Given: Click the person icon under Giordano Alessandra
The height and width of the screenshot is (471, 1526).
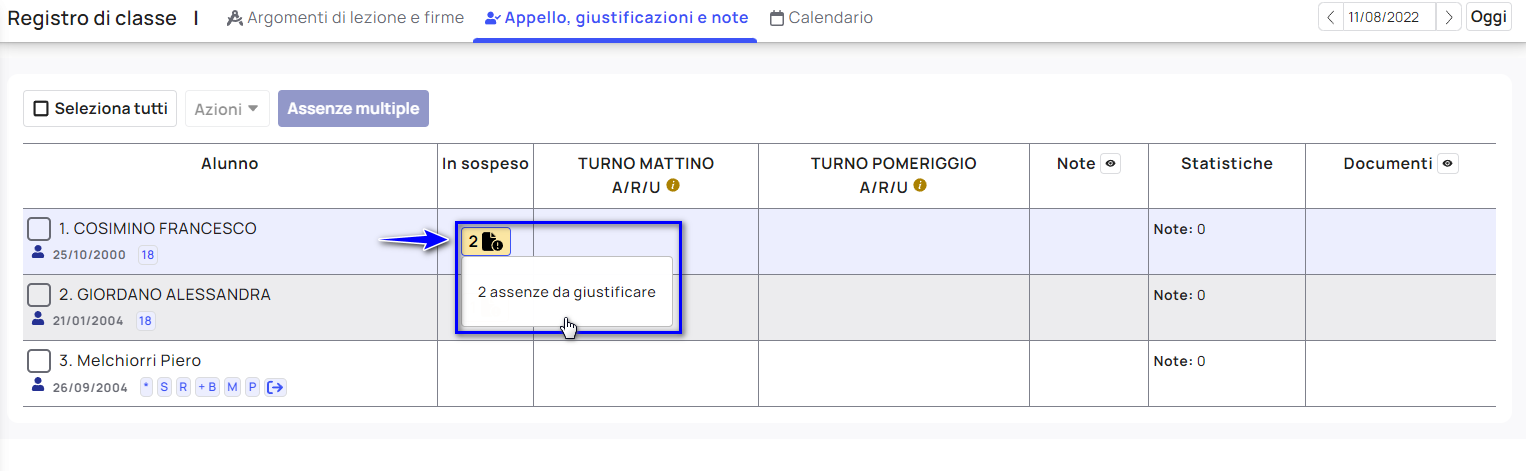Looking at the screenshot, I should (x=38, y=319).
